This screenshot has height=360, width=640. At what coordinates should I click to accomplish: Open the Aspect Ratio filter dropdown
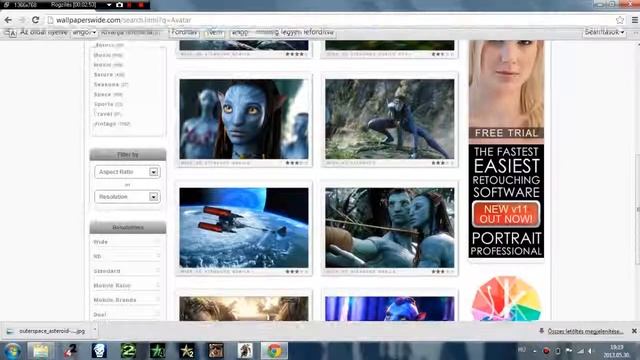click(127, 172)
